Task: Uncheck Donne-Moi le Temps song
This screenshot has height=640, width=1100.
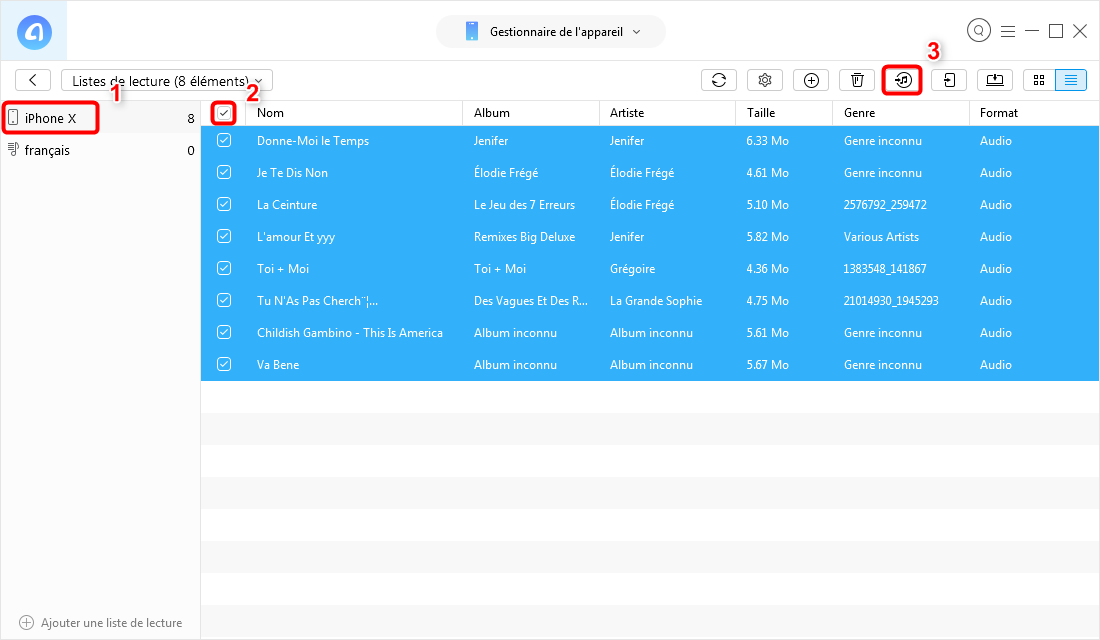Action: pos(224,140)
